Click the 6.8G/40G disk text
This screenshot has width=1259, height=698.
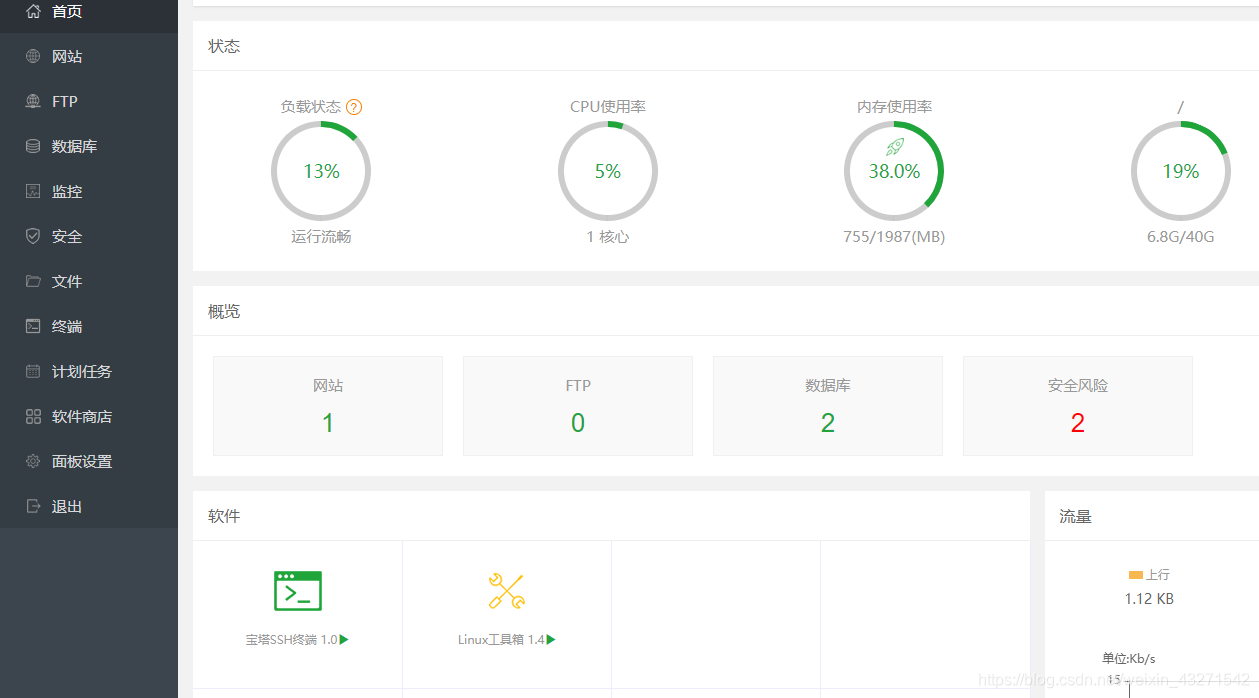click(x=1181, y=237)
